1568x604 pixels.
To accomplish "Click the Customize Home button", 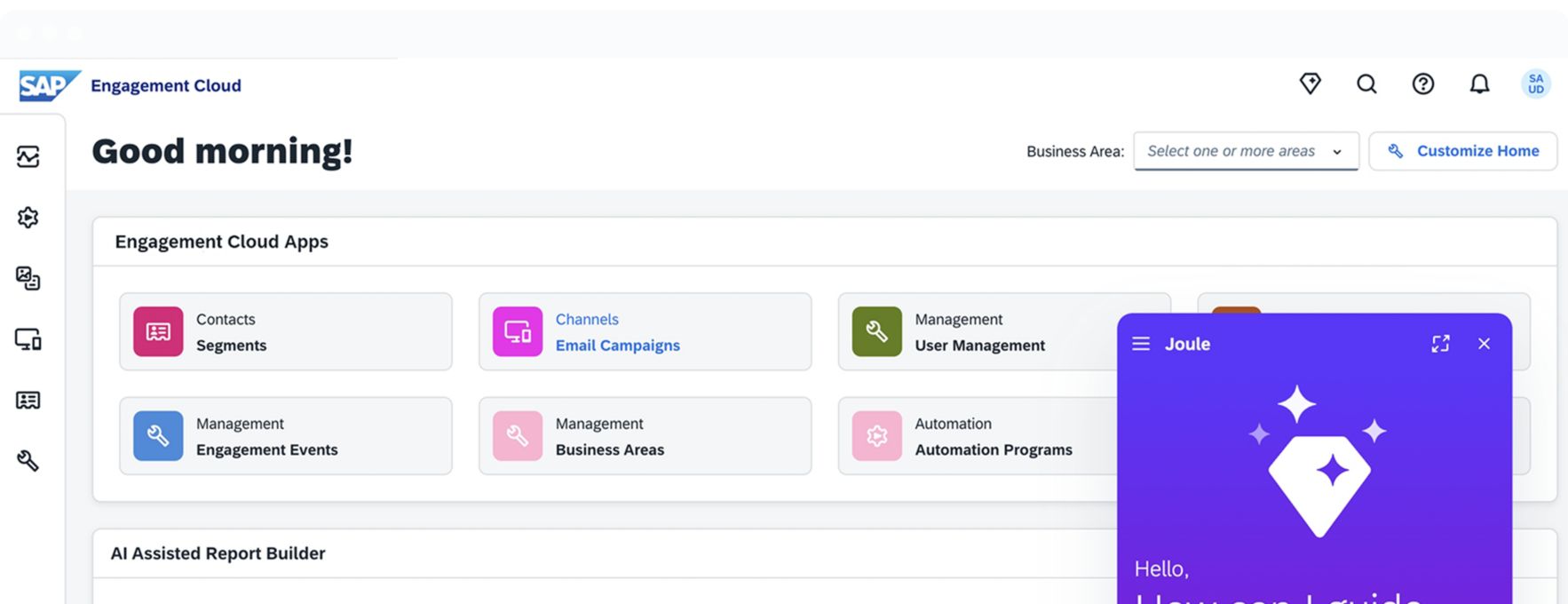I will (1462, 151).
